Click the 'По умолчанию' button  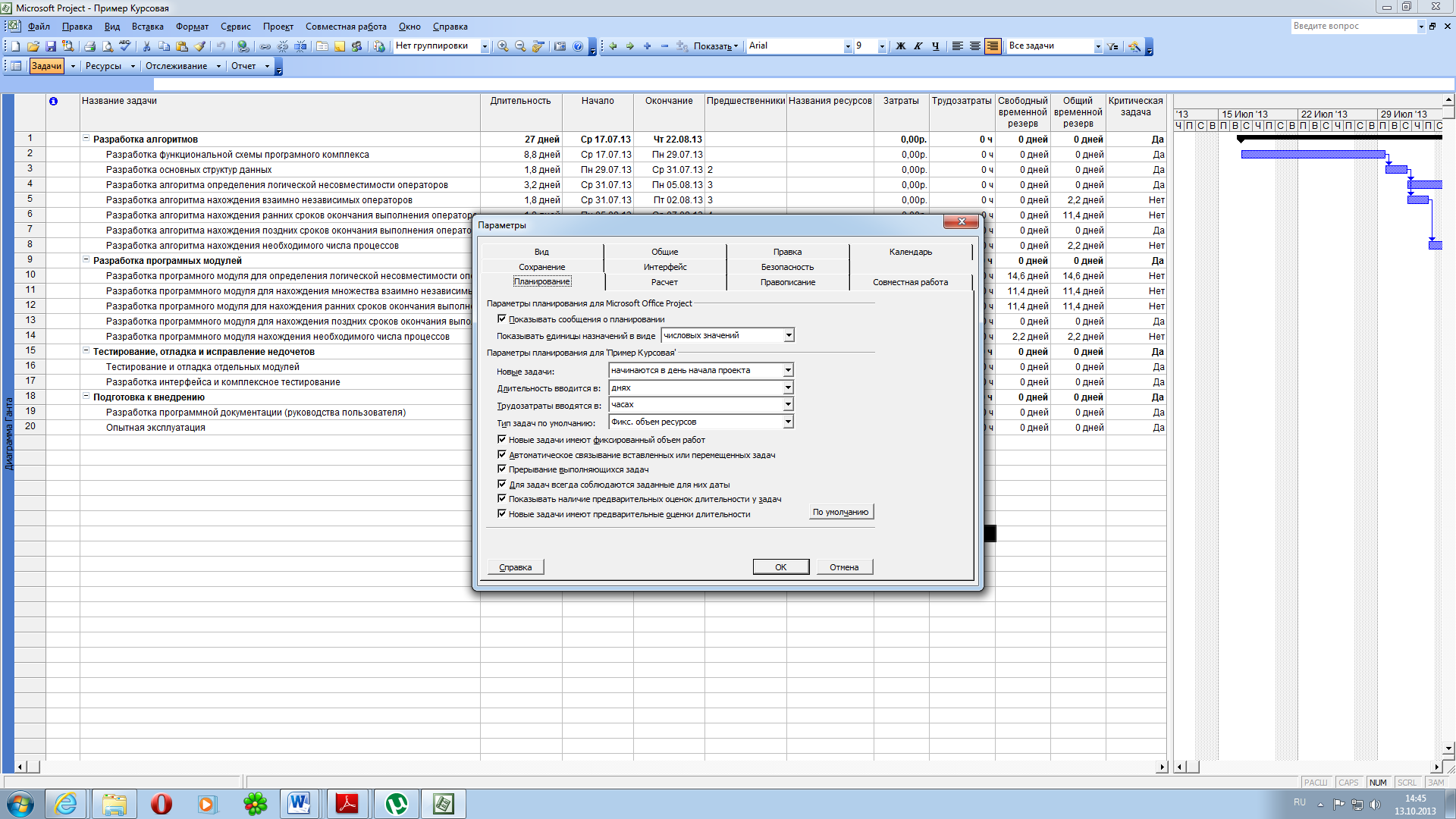click(x=841, y=512)
